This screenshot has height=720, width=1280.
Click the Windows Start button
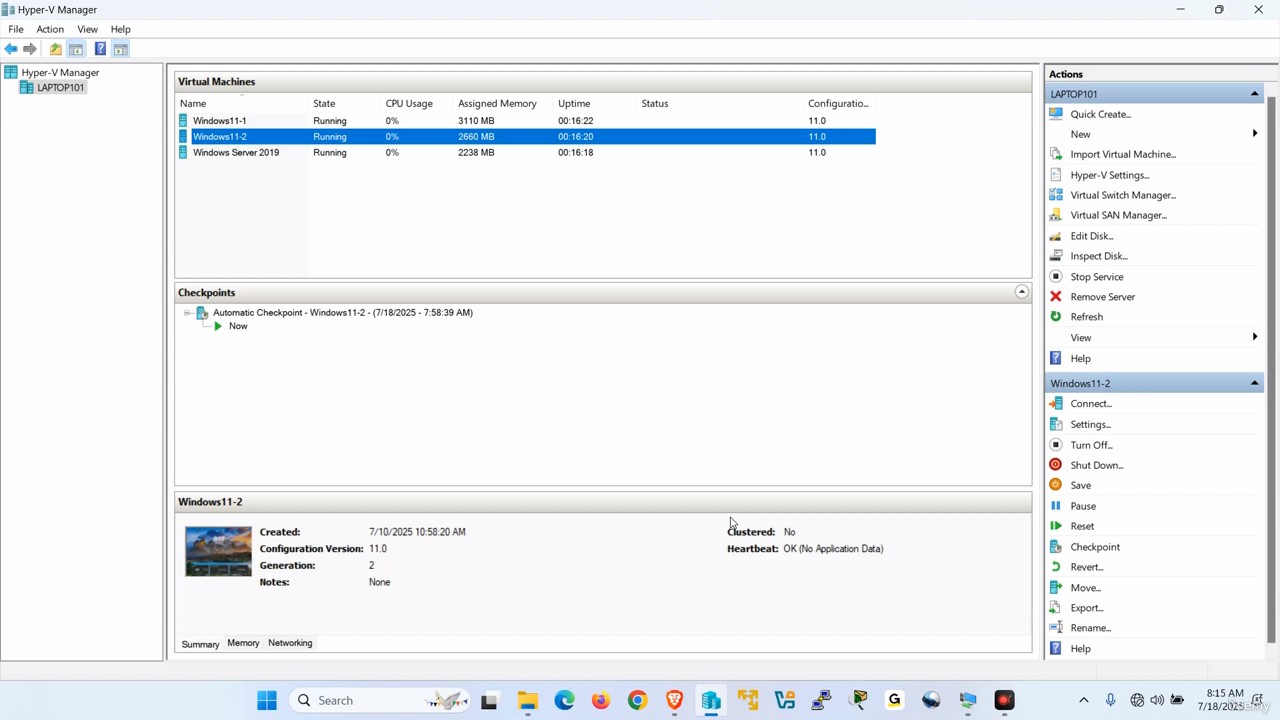point(267,700)
